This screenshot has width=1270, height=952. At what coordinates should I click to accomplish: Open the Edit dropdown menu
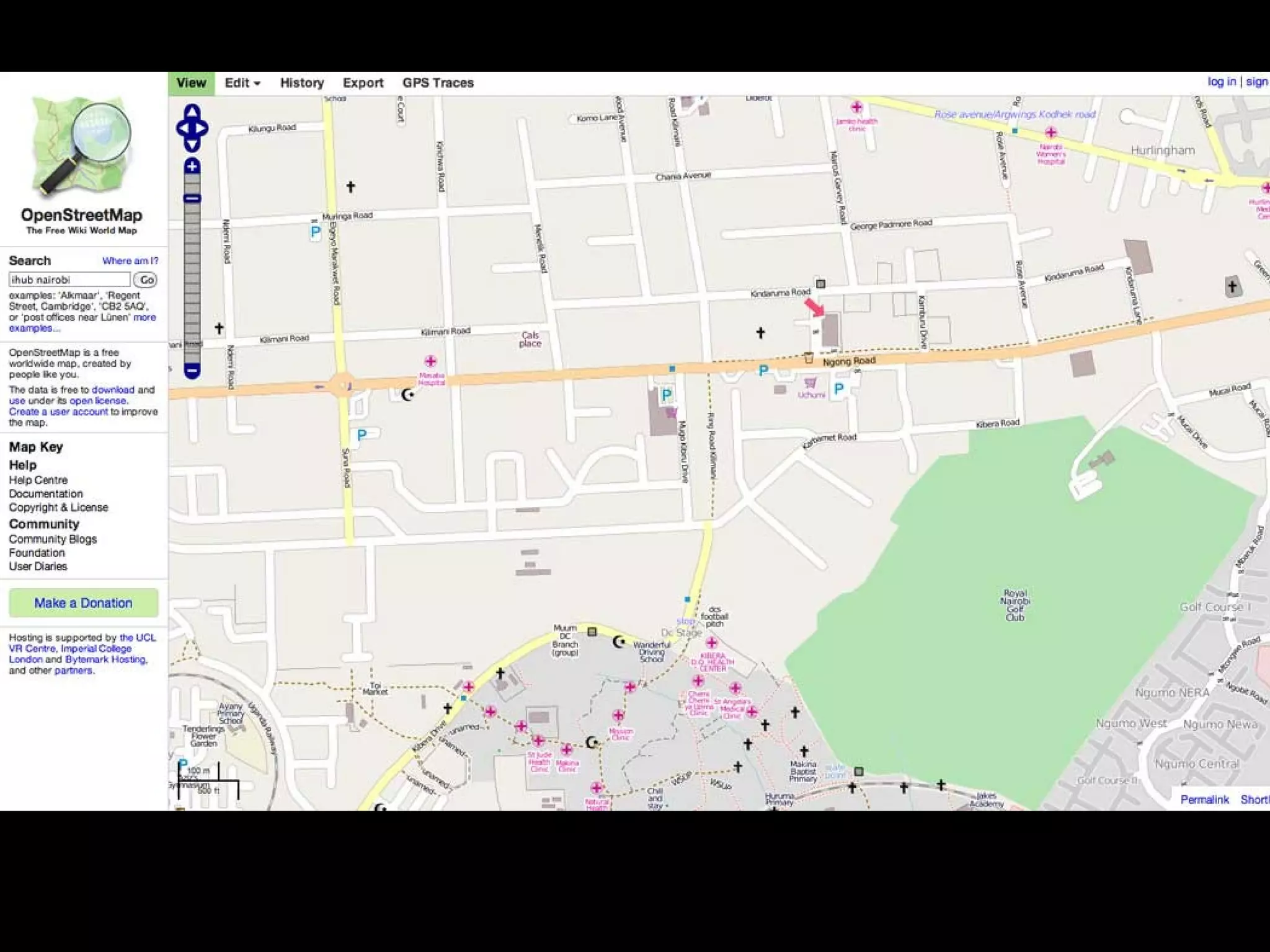click(x=242, y=83)
